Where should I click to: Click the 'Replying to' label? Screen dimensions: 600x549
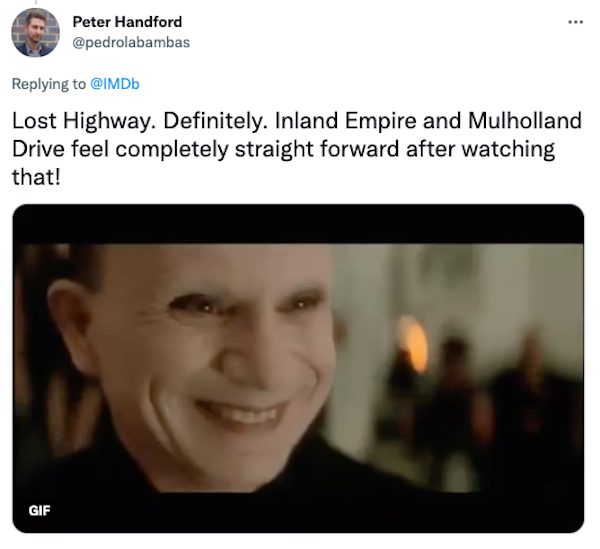[x=49, y=84]
